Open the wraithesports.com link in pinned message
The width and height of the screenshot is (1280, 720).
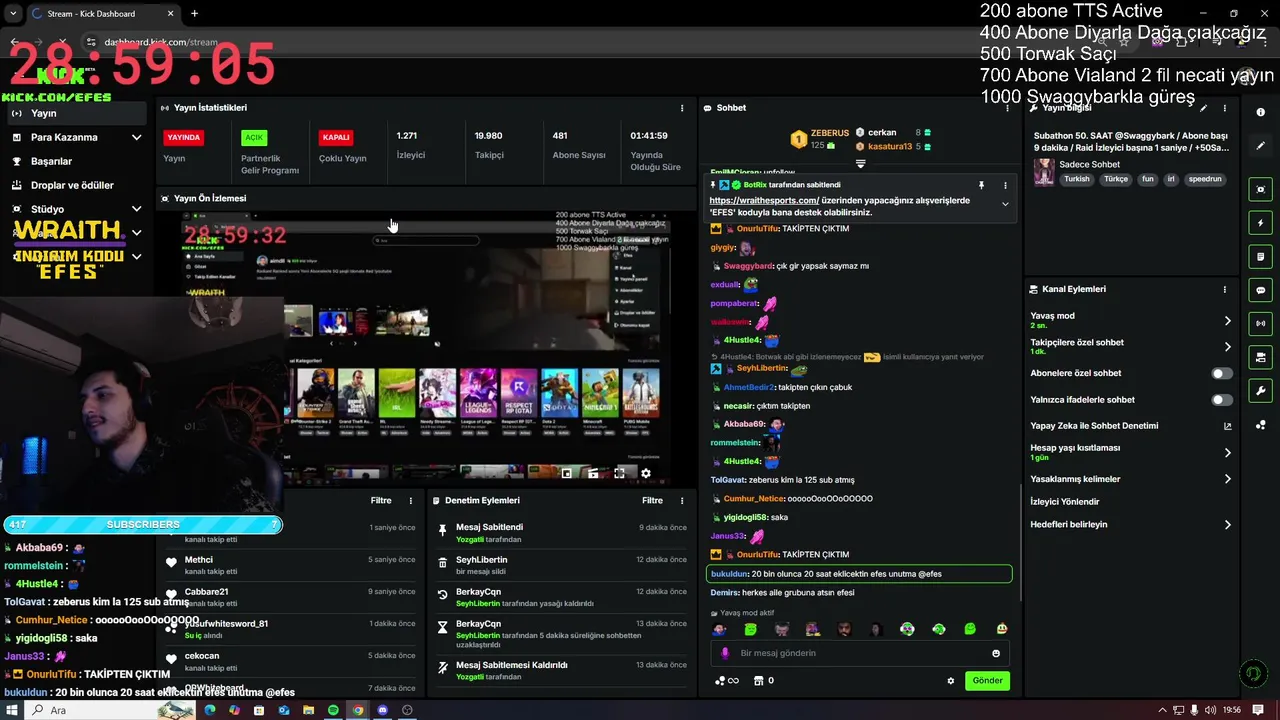point(764,200)
